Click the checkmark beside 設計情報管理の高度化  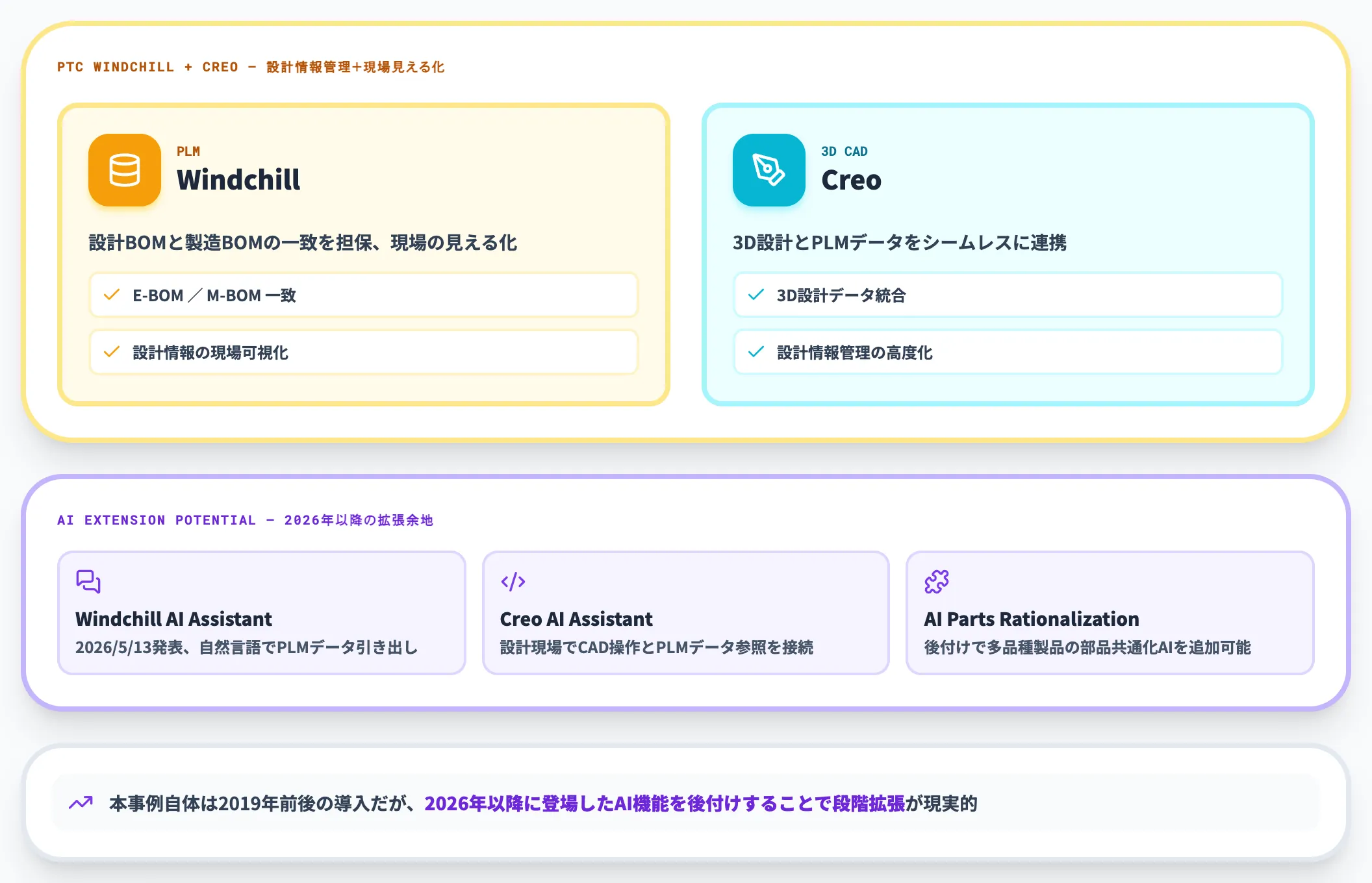click(x=756, y=352)
